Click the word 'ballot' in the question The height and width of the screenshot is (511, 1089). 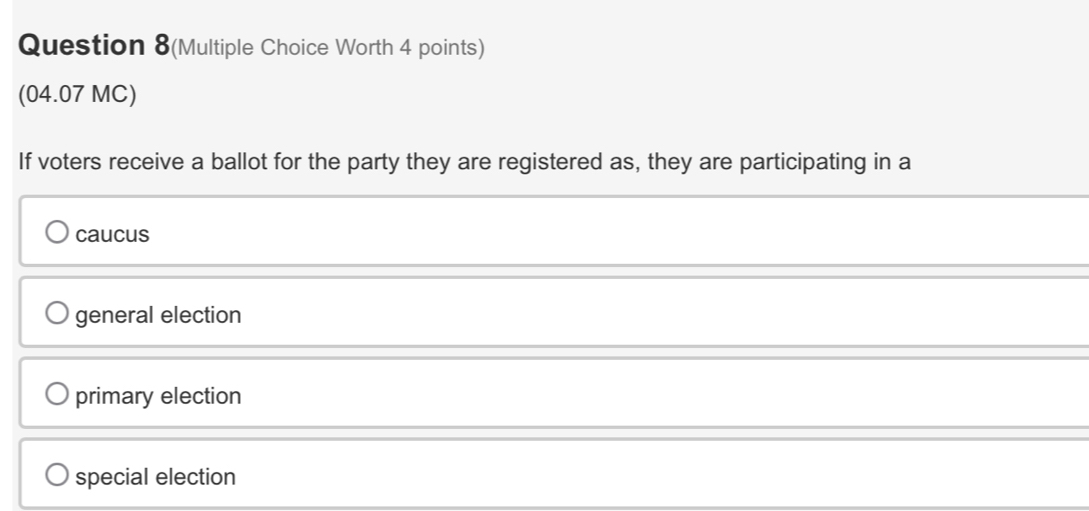pyautogui.click(x=234, y=163)
